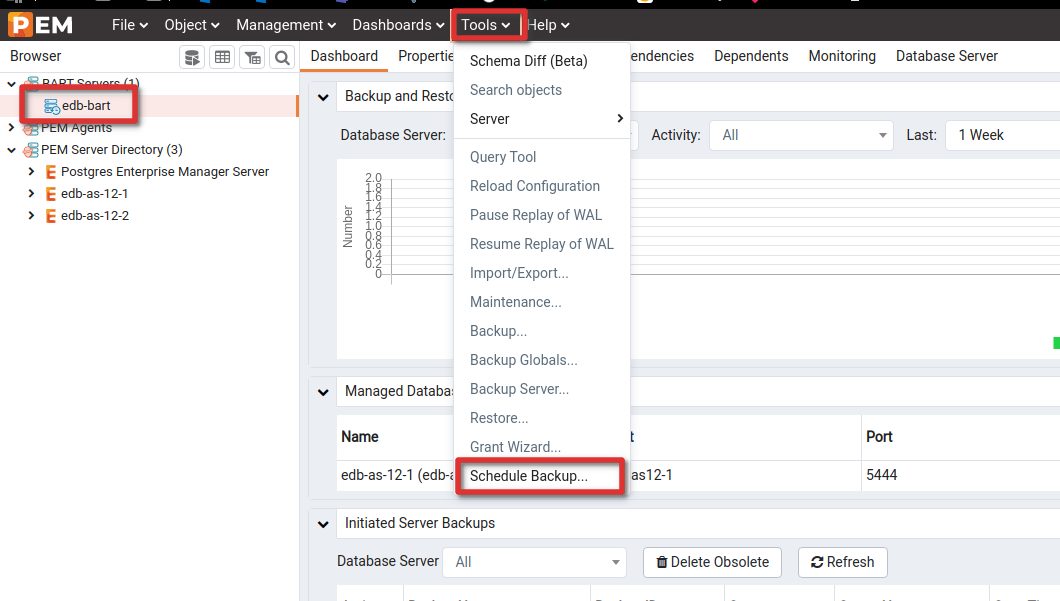Click the Refresh button
1060x601 pixels.
[x=842, y=562]
